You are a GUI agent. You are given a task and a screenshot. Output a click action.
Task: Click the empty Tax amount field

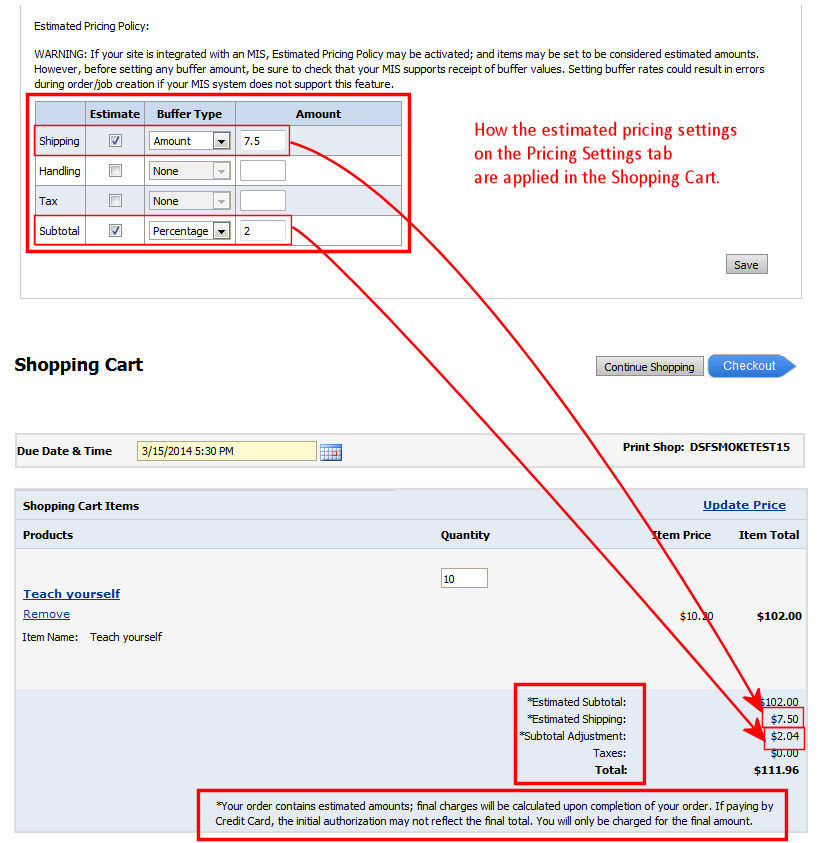[263, 201]
